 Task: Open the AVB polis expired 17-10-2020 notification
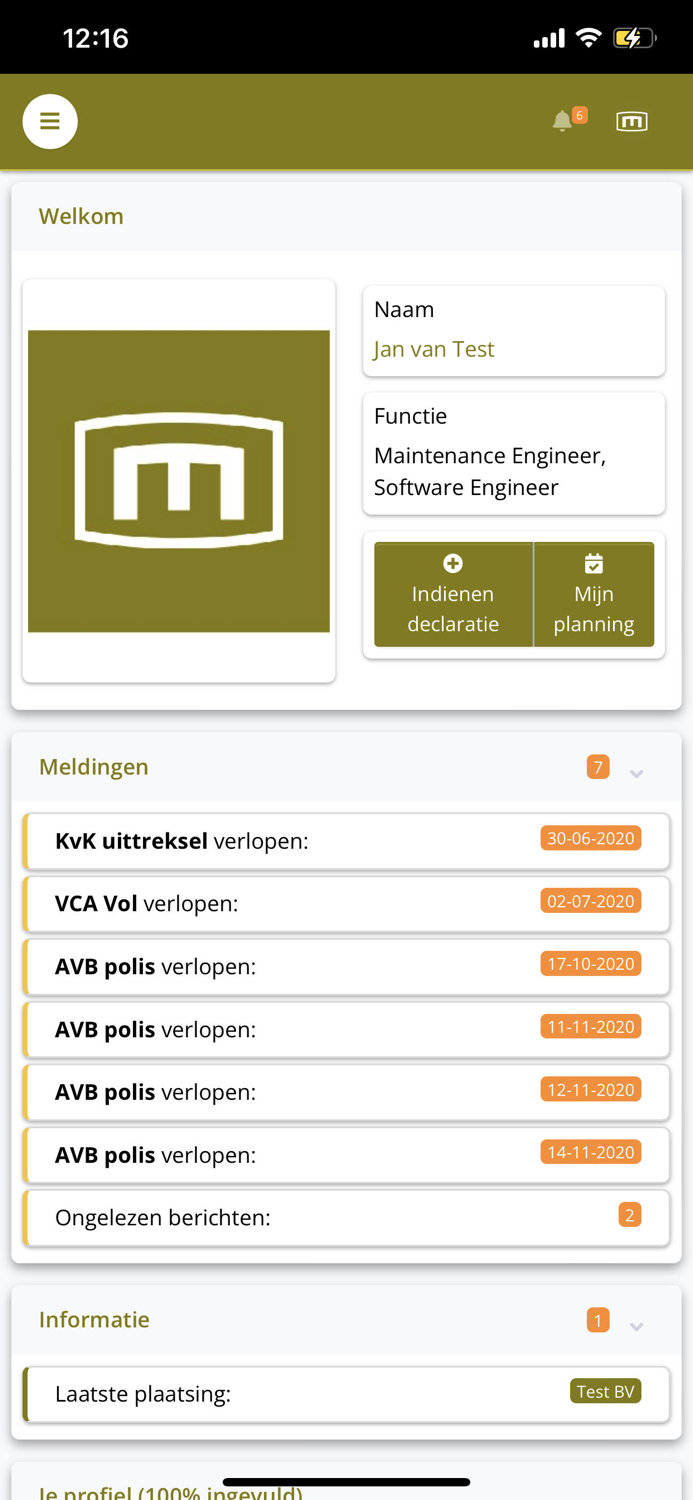[346, 966]
